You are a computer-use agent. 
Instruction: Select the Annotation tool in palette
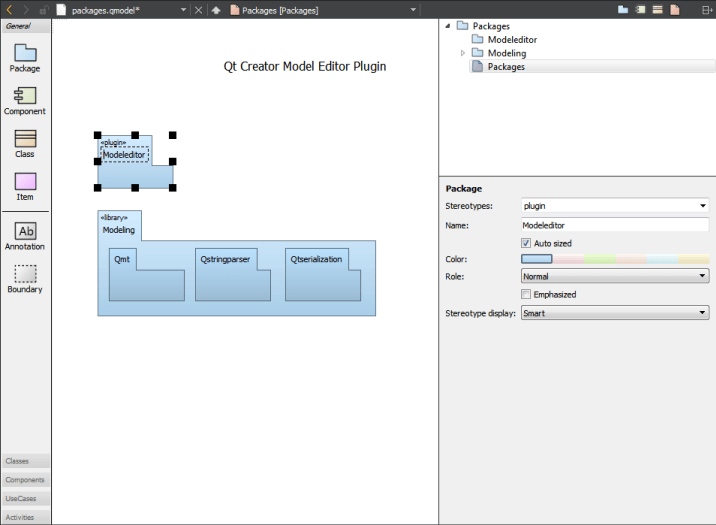coord(25,236)
